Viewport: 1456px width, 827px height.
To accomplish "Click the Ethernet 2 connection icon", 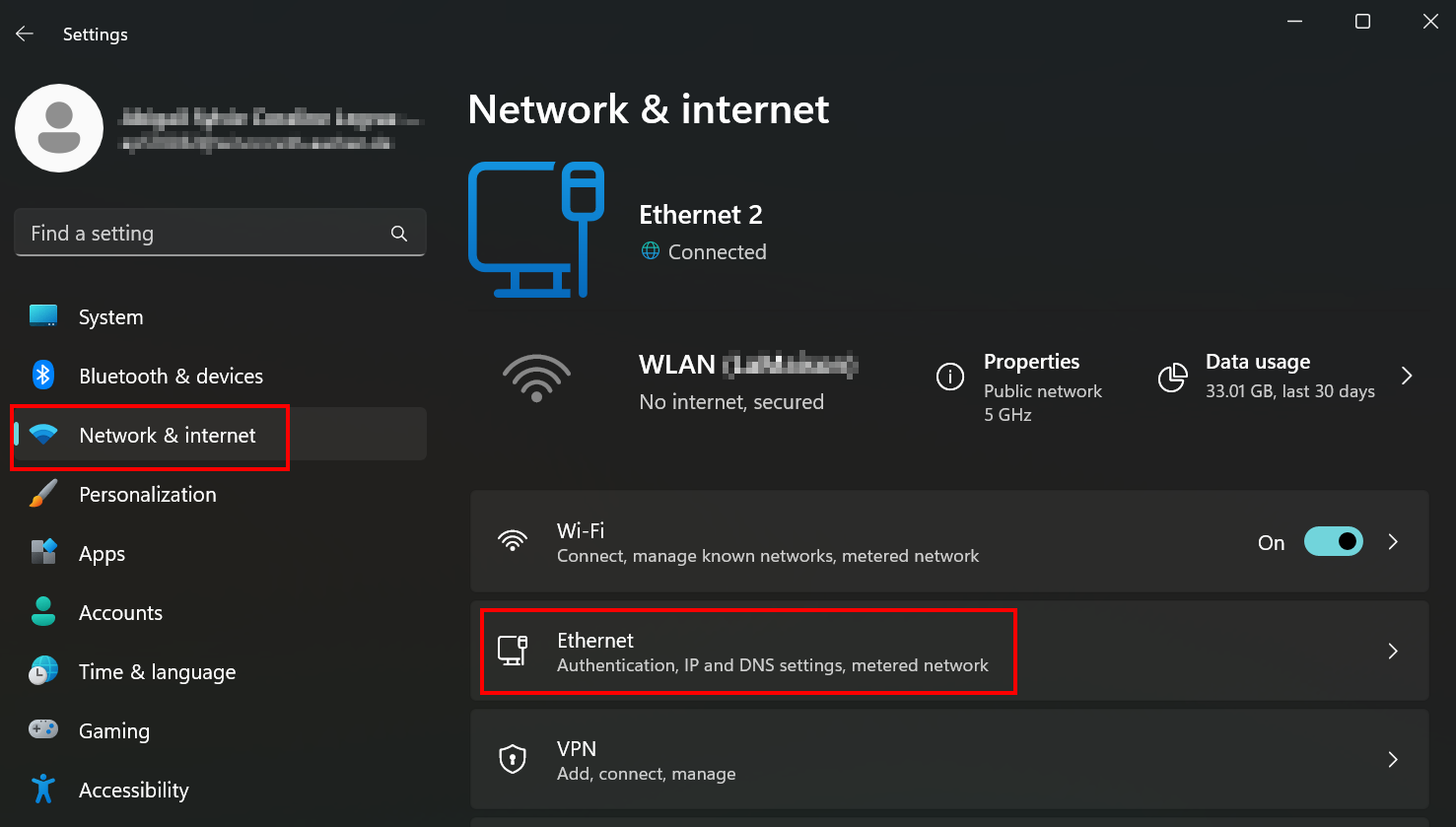I will [537, 230].
